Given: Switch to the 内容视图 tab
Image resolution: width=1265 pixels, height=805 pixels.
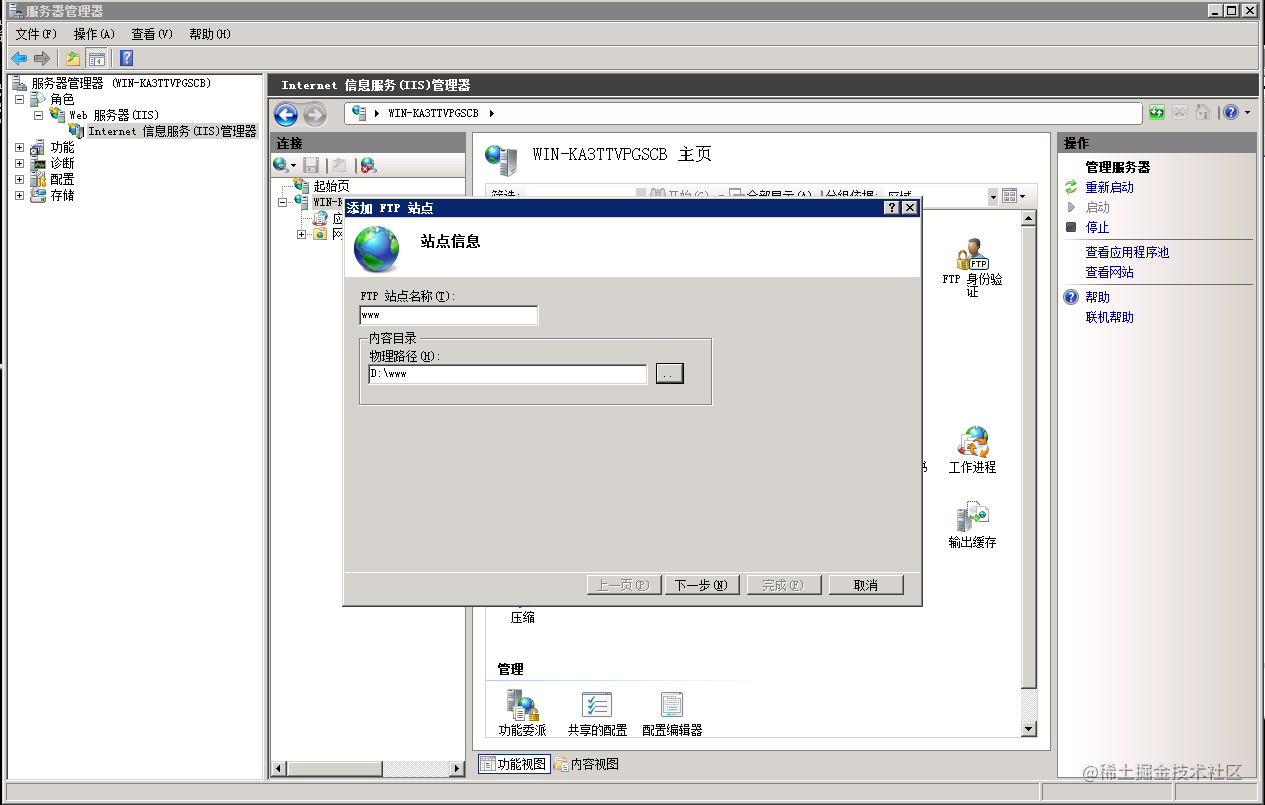Looking at the screenshot, I should click(x=587, y=764).
